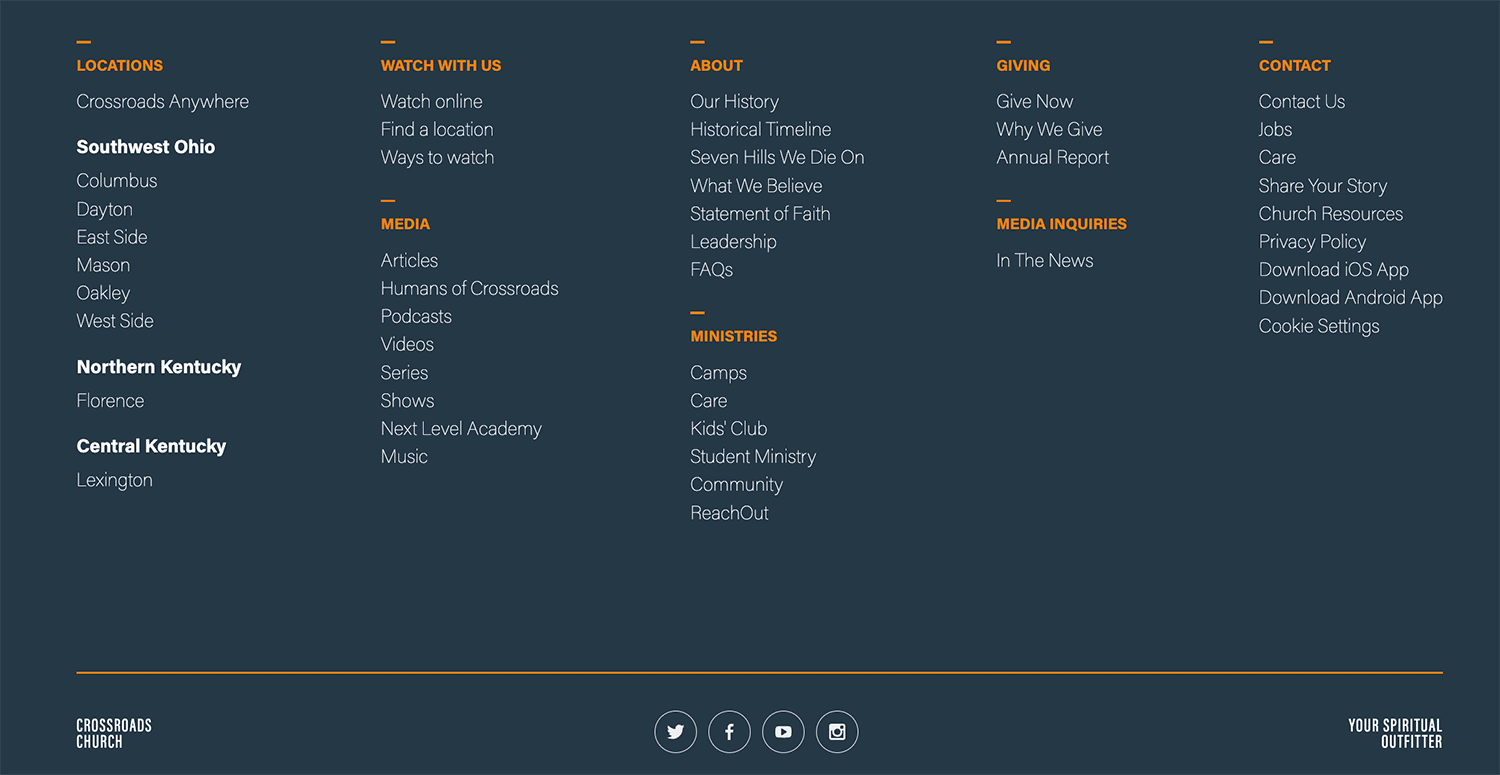
Task: Open the FAQs link
Action: click(x=711, y=269)
